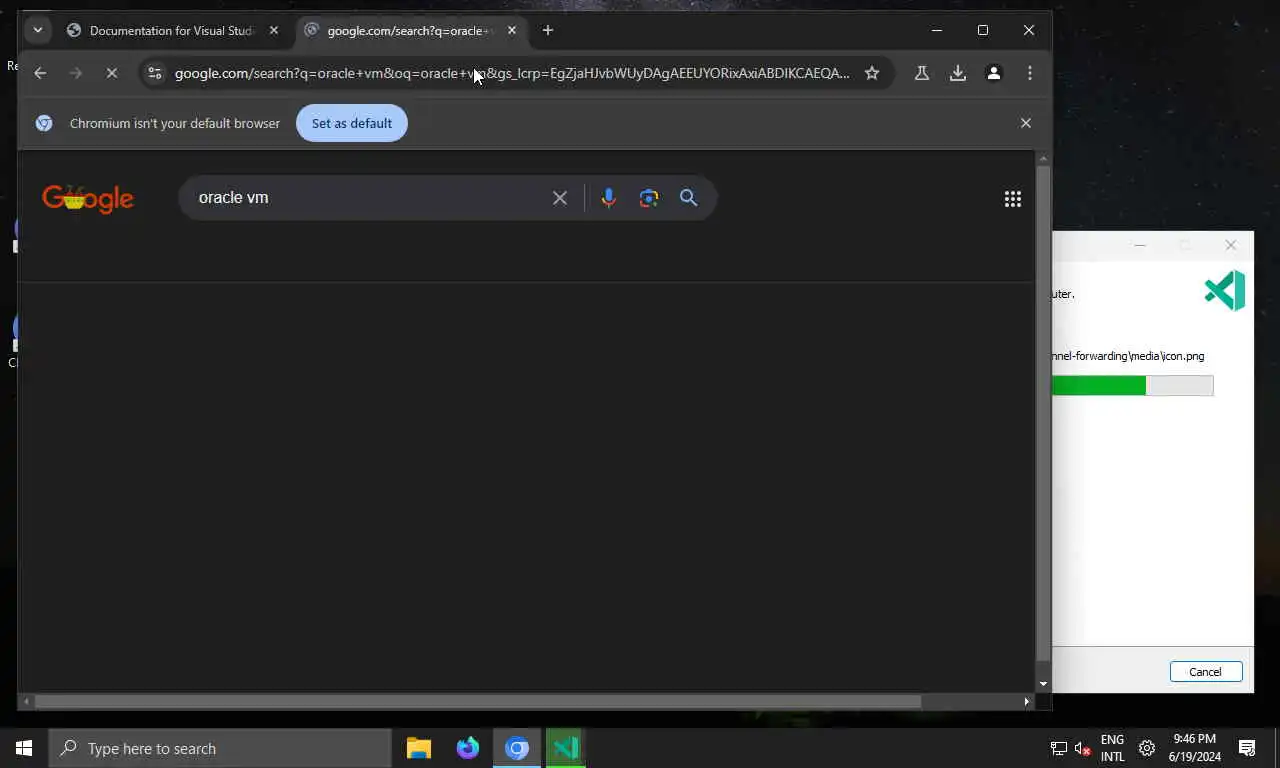Open Chrome Labs flask icon

tap(922, 73)
